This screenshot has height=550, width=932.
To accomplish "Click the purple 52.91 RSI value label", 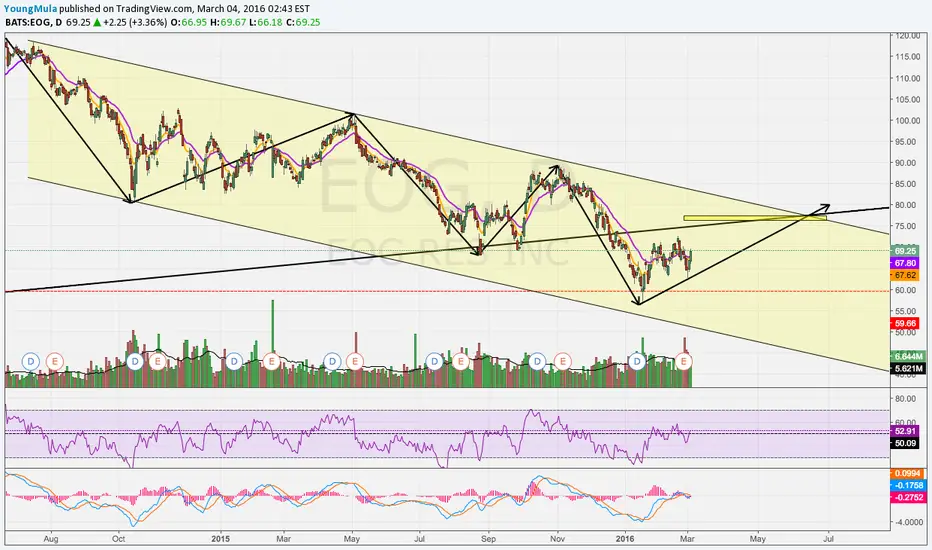I will 905,431.
